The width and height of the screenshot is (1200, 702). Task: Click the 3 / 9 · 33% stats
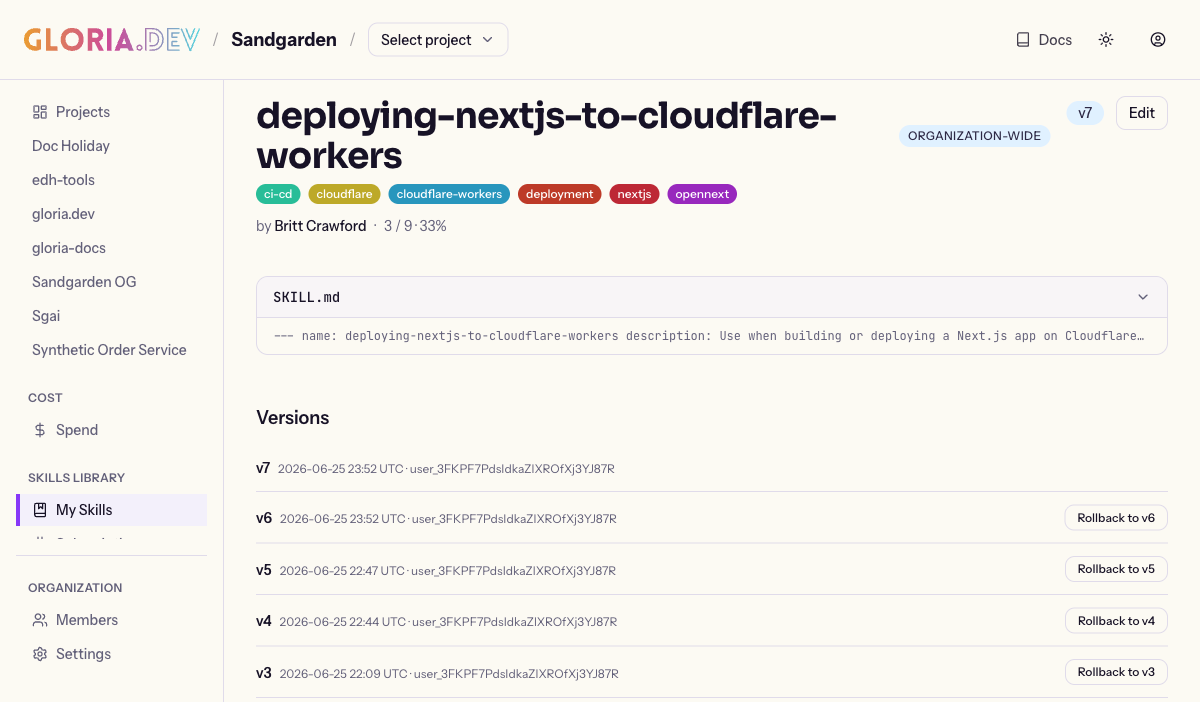tap(415, 226)
